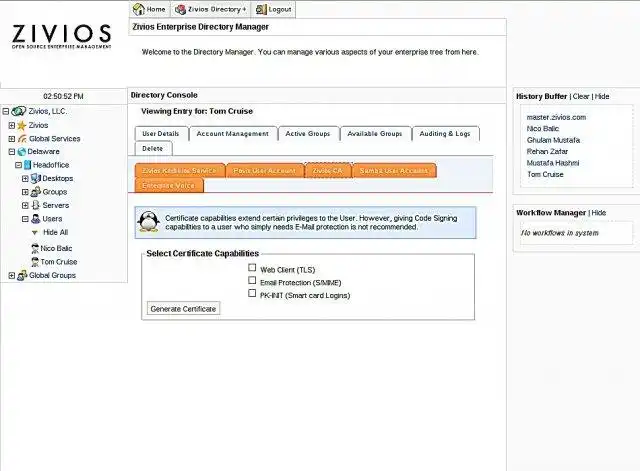Open Rehan Zafar from history
The width and height of the screenshot is (640, 471).
tap(547, 151)
